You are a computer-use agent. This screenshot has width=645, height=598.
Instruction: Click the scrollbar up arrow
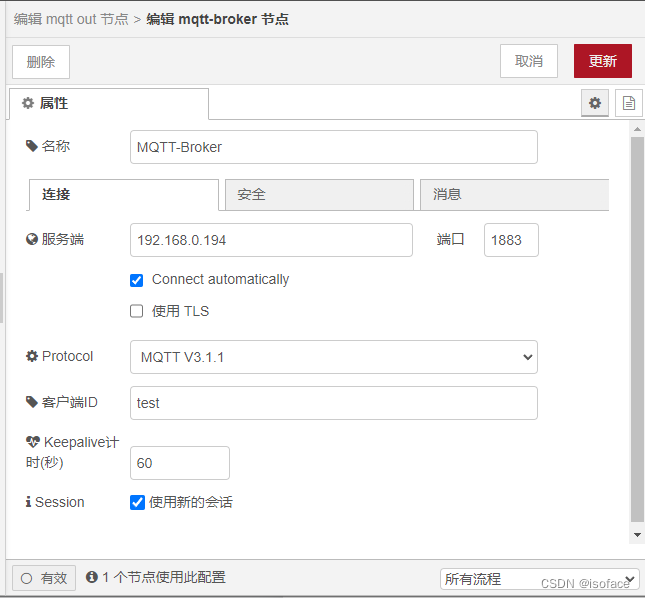(637, 129)
